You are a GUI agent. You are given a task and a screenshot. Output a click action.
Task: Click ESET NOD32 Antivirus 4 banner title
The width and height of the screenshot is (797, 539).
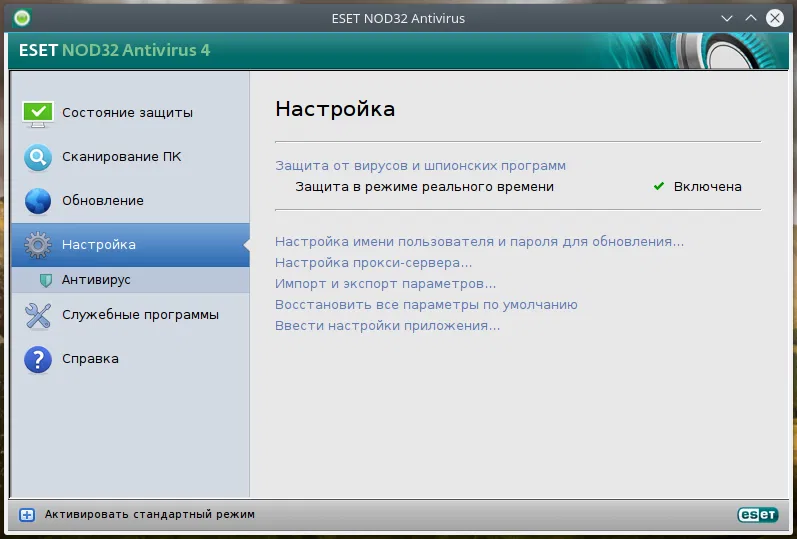[x=114, y=50]
